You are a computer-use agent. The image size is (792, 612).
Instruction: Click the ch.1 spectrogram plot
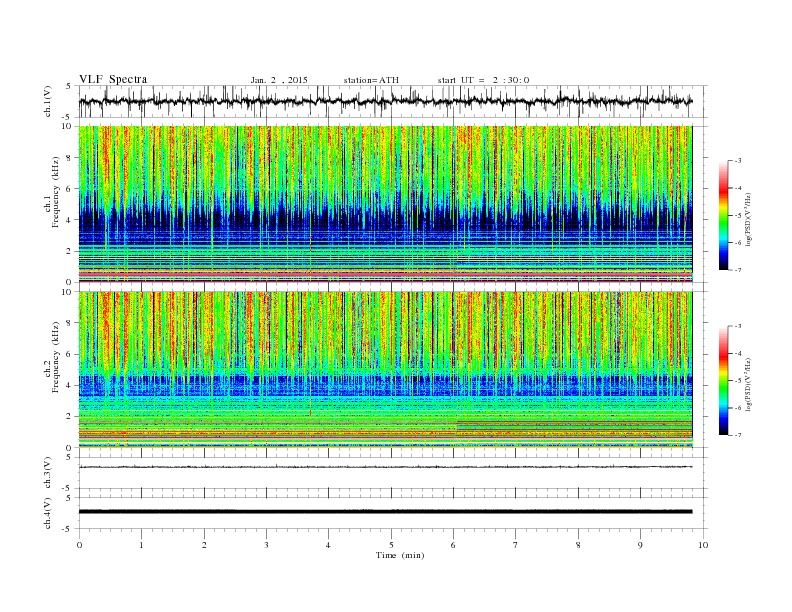385,204
